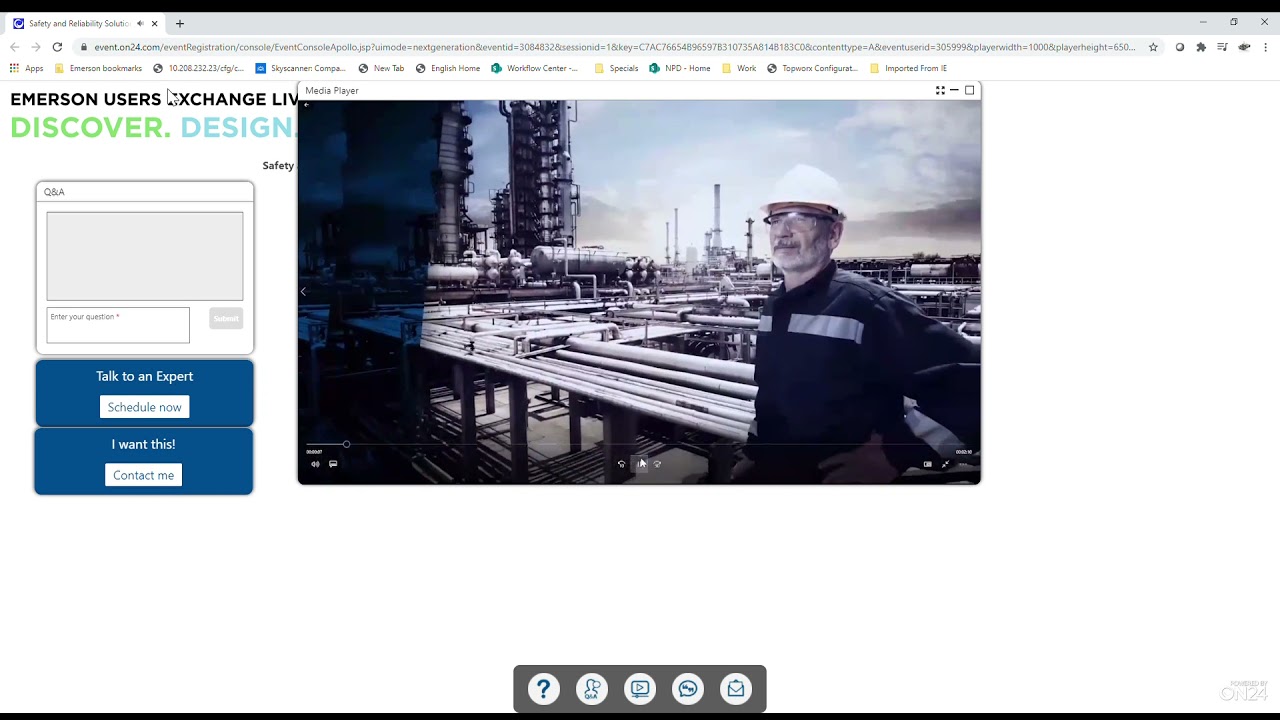This screenshot has width=1280, height=720.
Task: Open Workflow Center bookmark
Action: pyautogui.click(x=535, y=68)
